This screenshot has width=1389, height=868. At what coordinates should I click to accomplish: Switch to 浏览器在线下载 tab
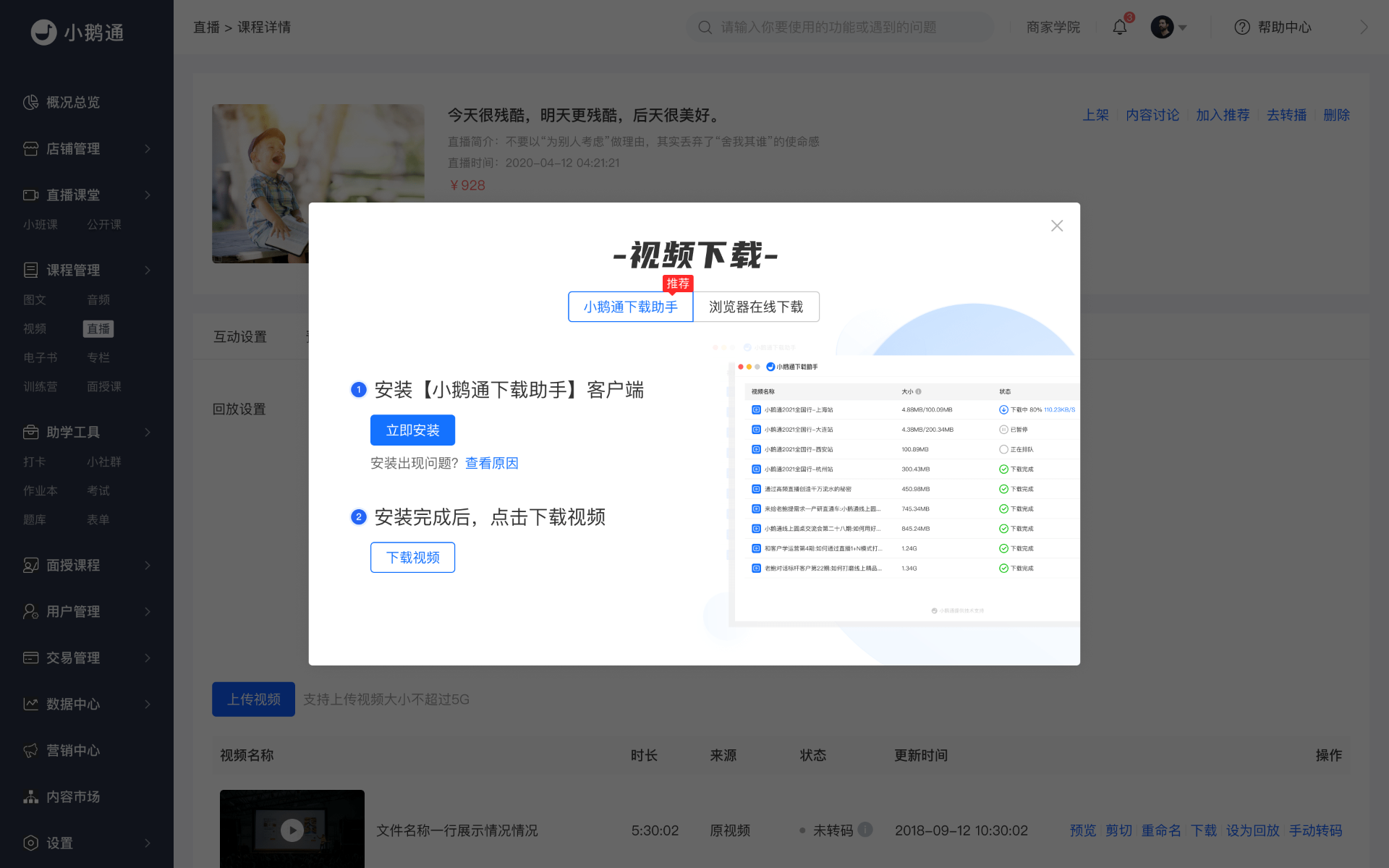pyautogui.click(x=756, y=307)
